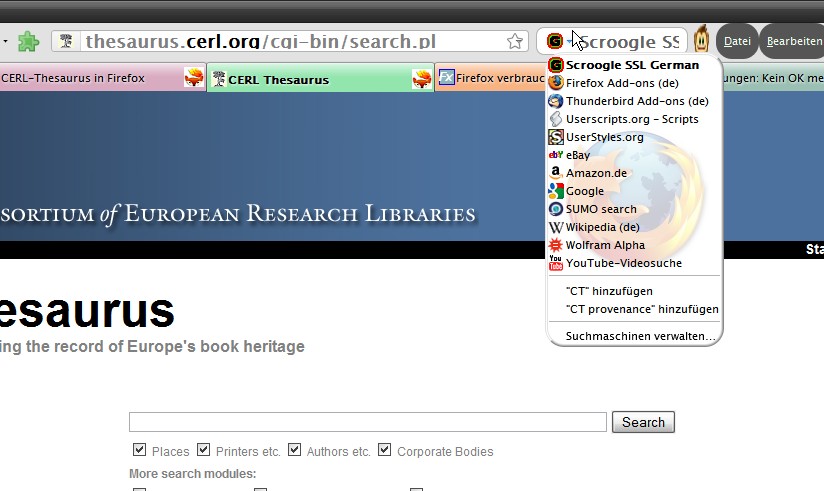Click the fox icon on CERL-Thesaurus in Firefox tab
Viewport: 824px width, 491px height.
click(x=194, y=78)
